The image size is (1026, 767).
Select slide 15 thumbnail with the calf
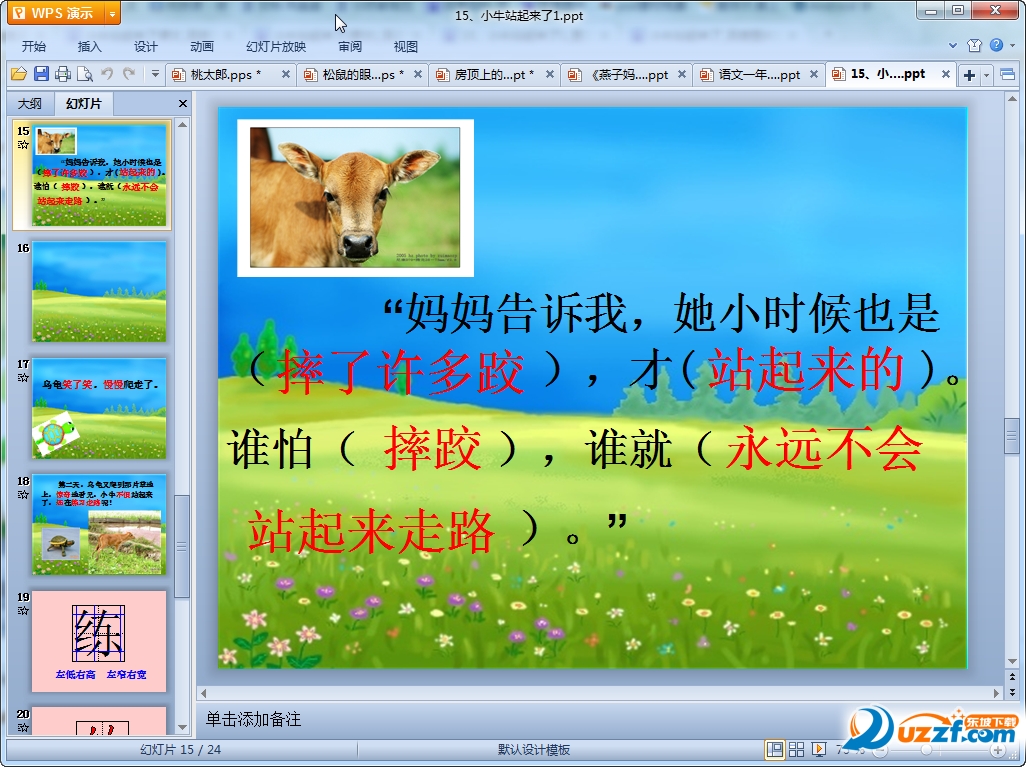coord(99,175)
